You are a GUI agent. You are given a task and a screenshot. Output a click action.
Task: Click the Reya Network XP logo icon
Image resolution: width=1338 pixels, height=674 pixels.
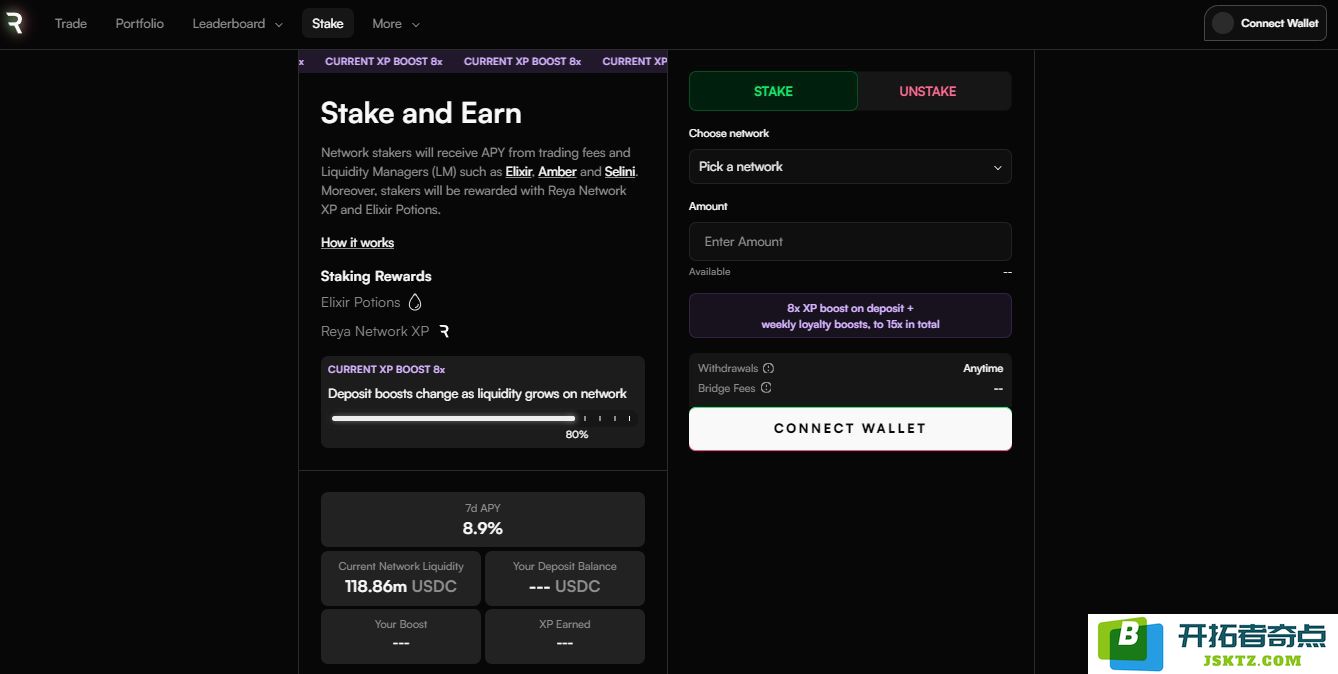coord(444,331)
